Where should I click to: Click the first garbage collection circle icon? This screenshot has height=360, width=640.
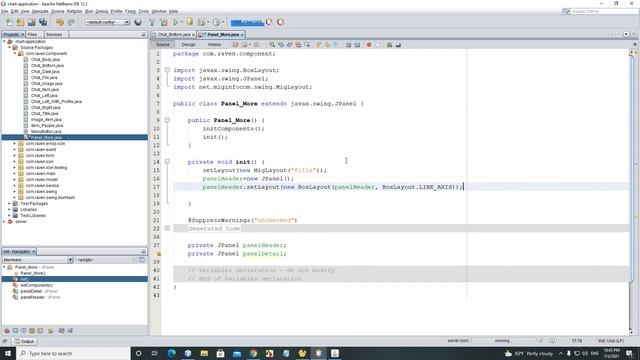[x=269, y=22]
